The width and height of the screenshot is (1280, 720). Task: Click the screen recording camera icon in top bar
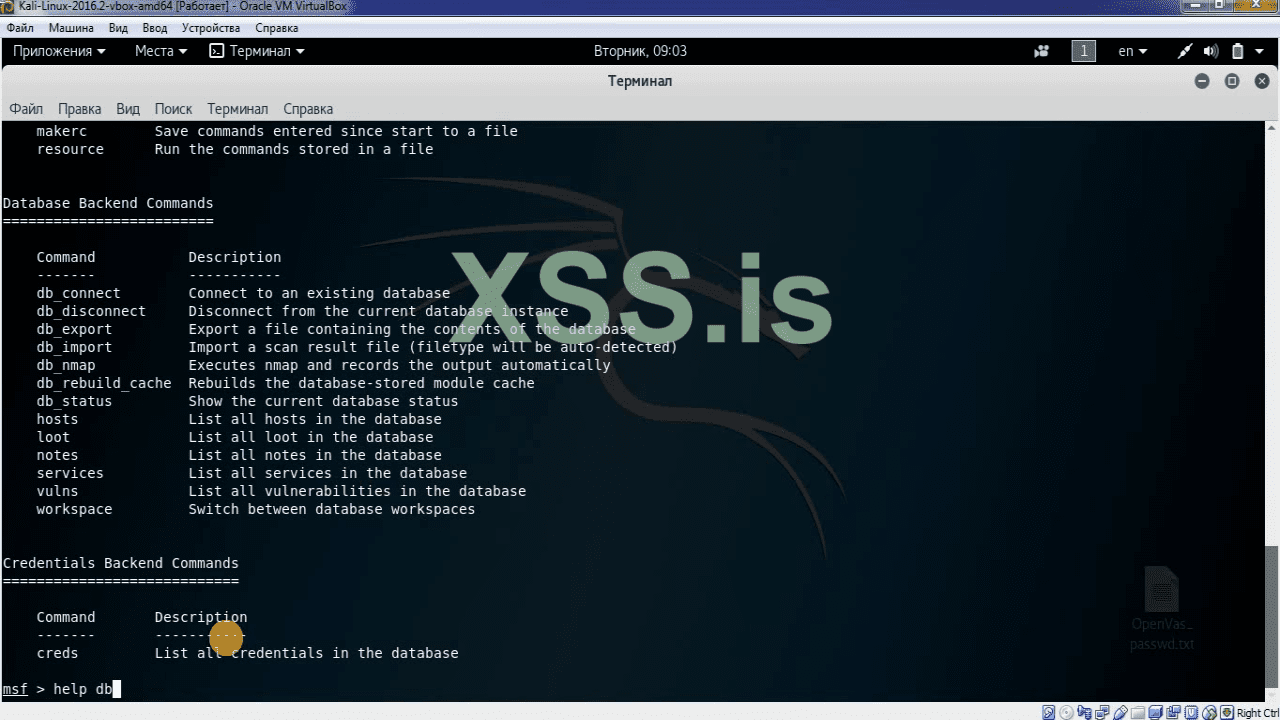(x=1042, y=51)
